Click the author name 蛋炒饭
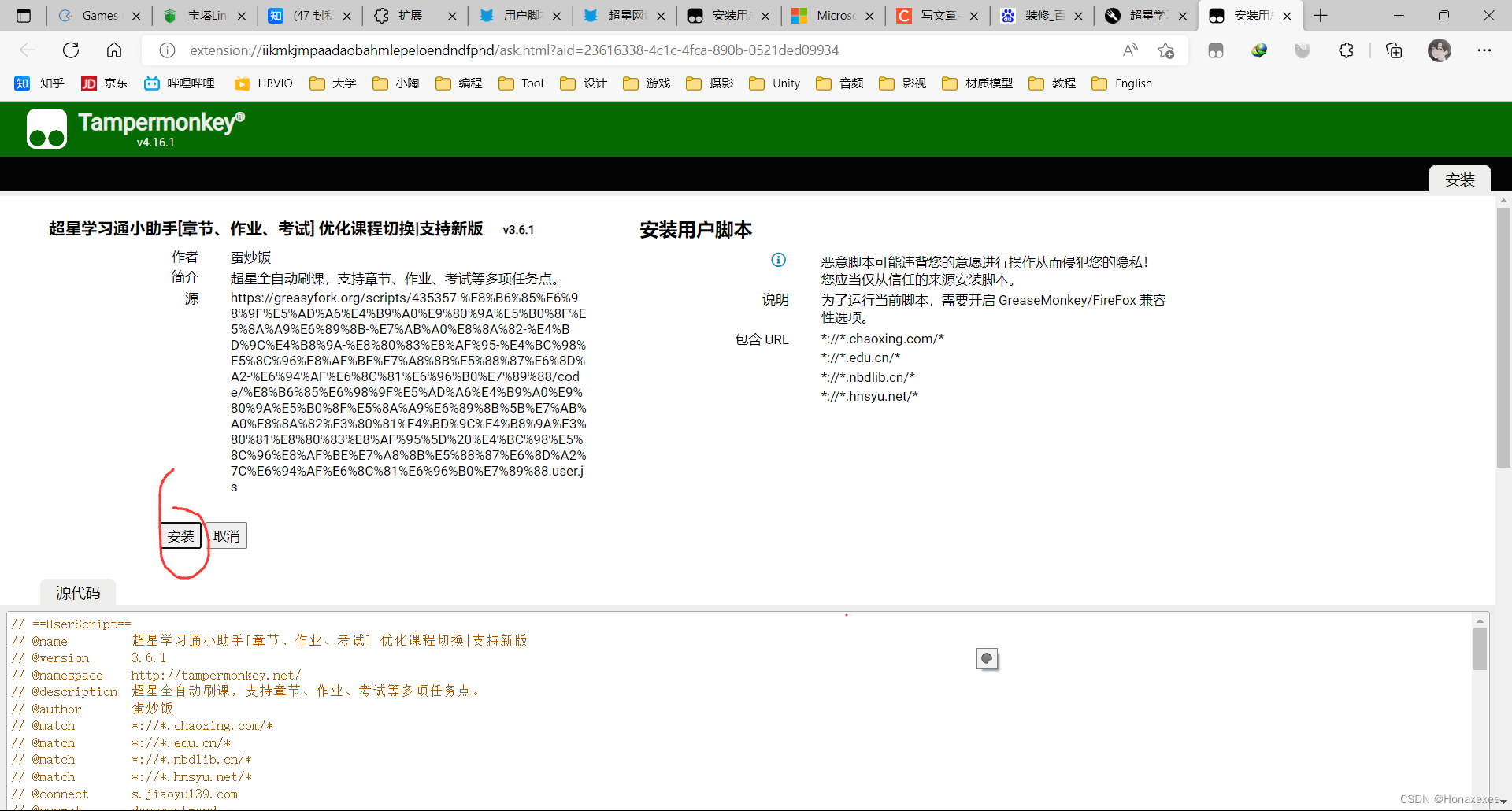1512x811 pixels. click(250, 257)
